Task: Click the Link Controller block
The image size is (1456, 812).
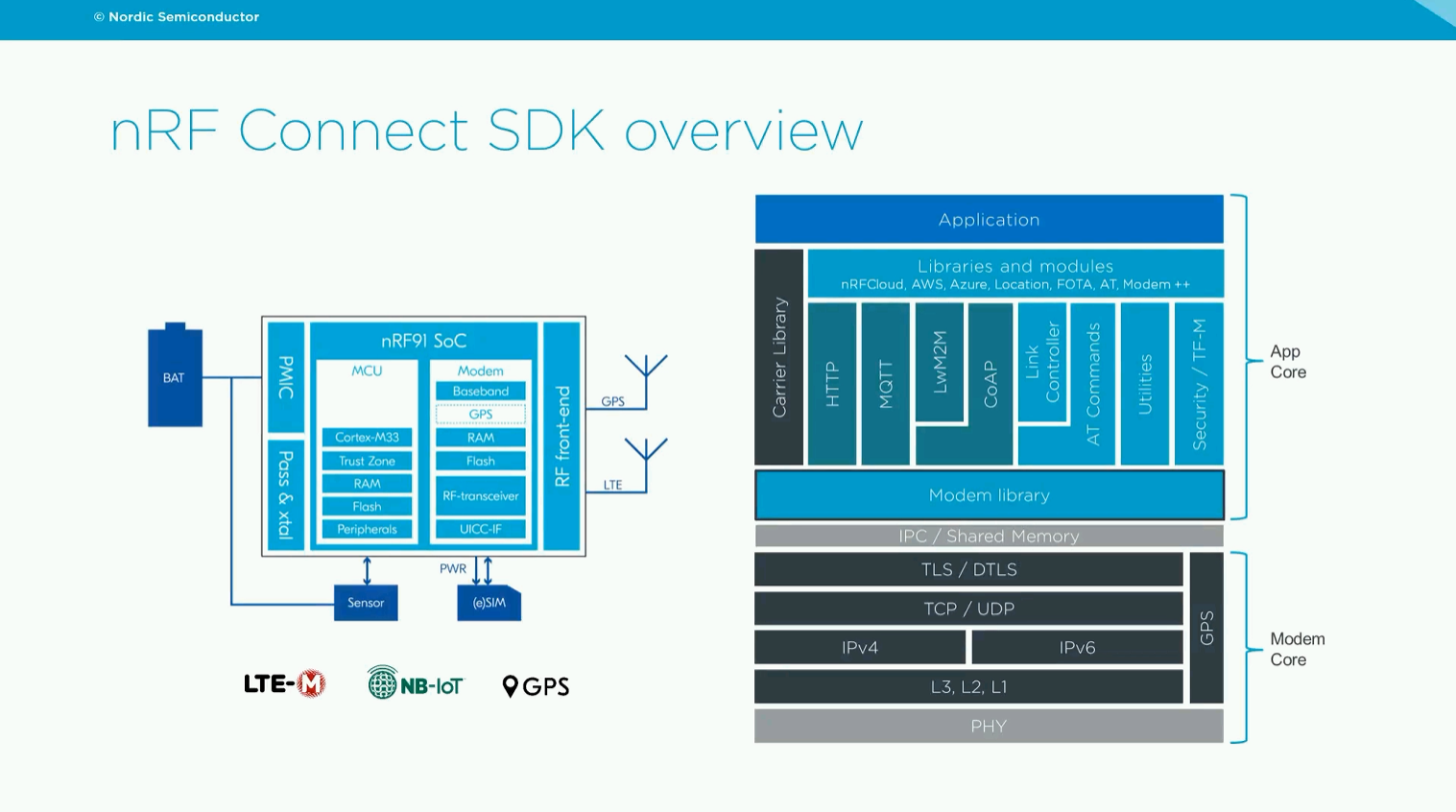Action: point(1042,362)
